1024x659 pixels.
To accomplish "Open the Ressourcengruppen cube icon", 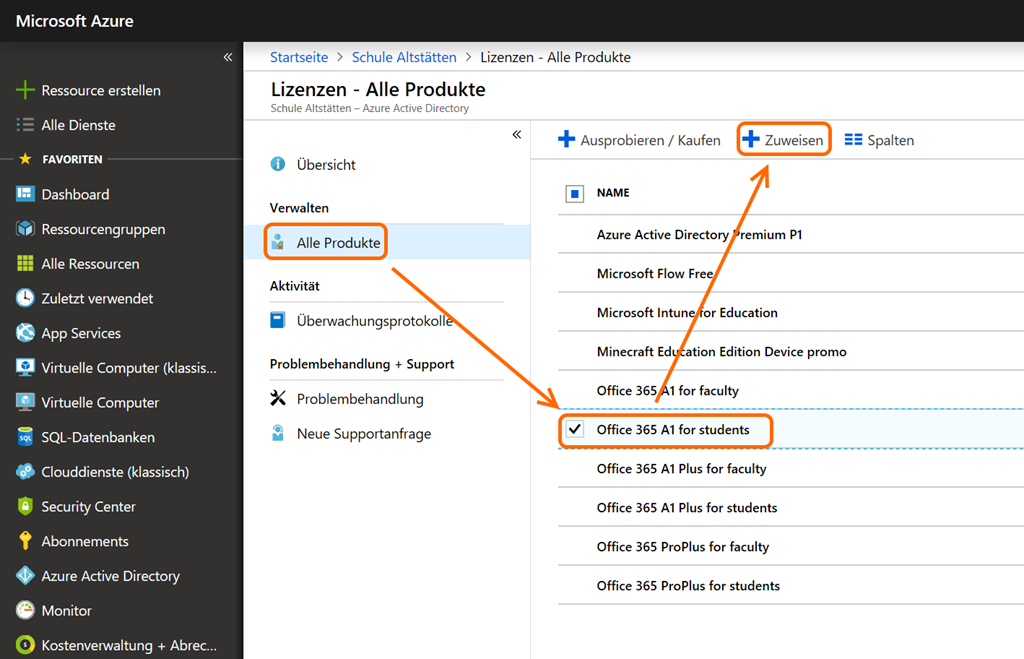I will (25, 229).
